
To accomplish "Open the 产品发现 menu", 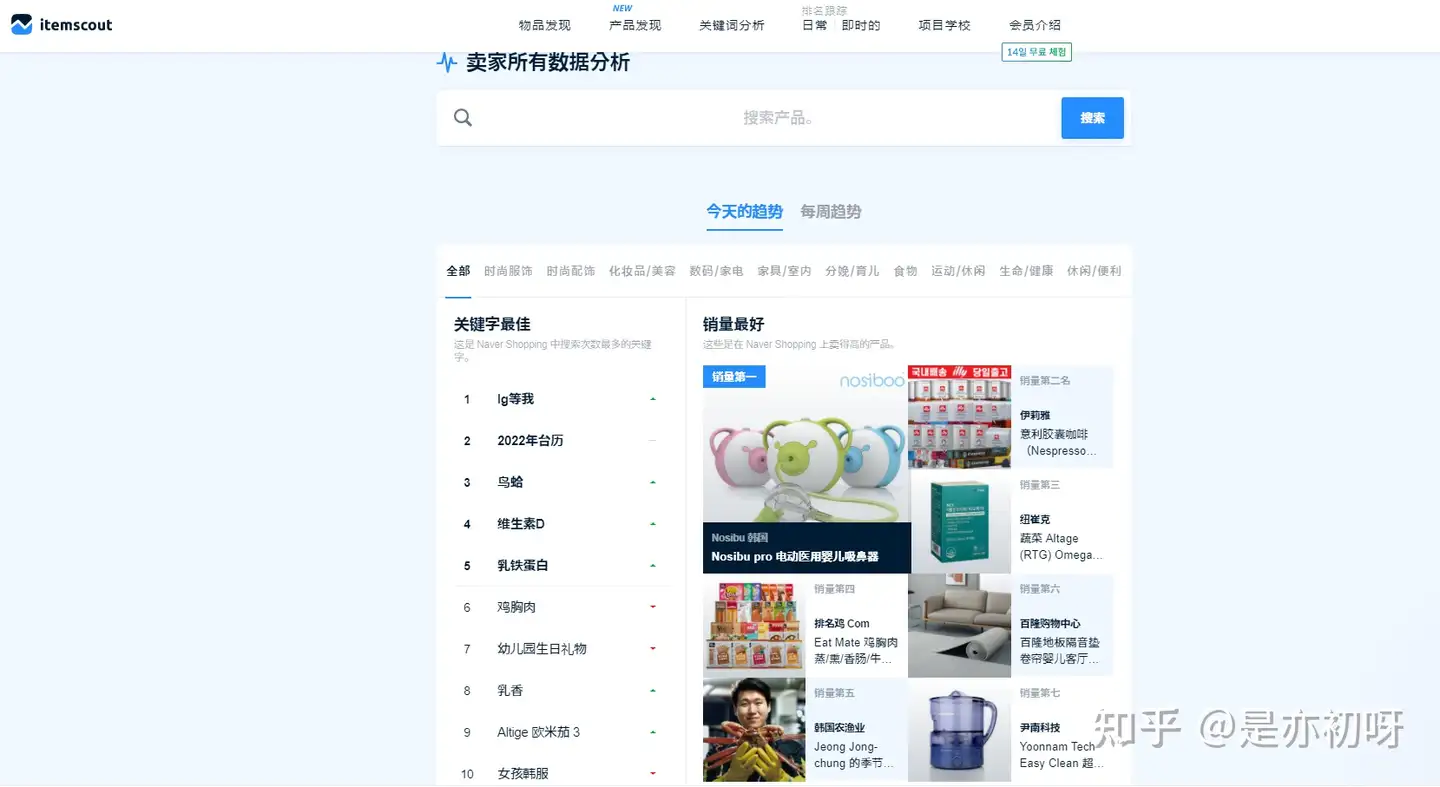I will point(635,25).
